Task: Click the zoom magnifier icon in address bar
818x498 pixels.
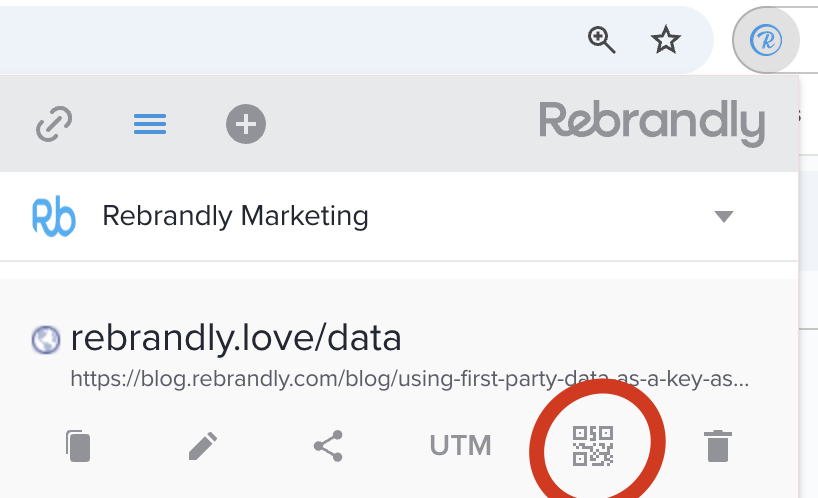Action: coord(602,40)
